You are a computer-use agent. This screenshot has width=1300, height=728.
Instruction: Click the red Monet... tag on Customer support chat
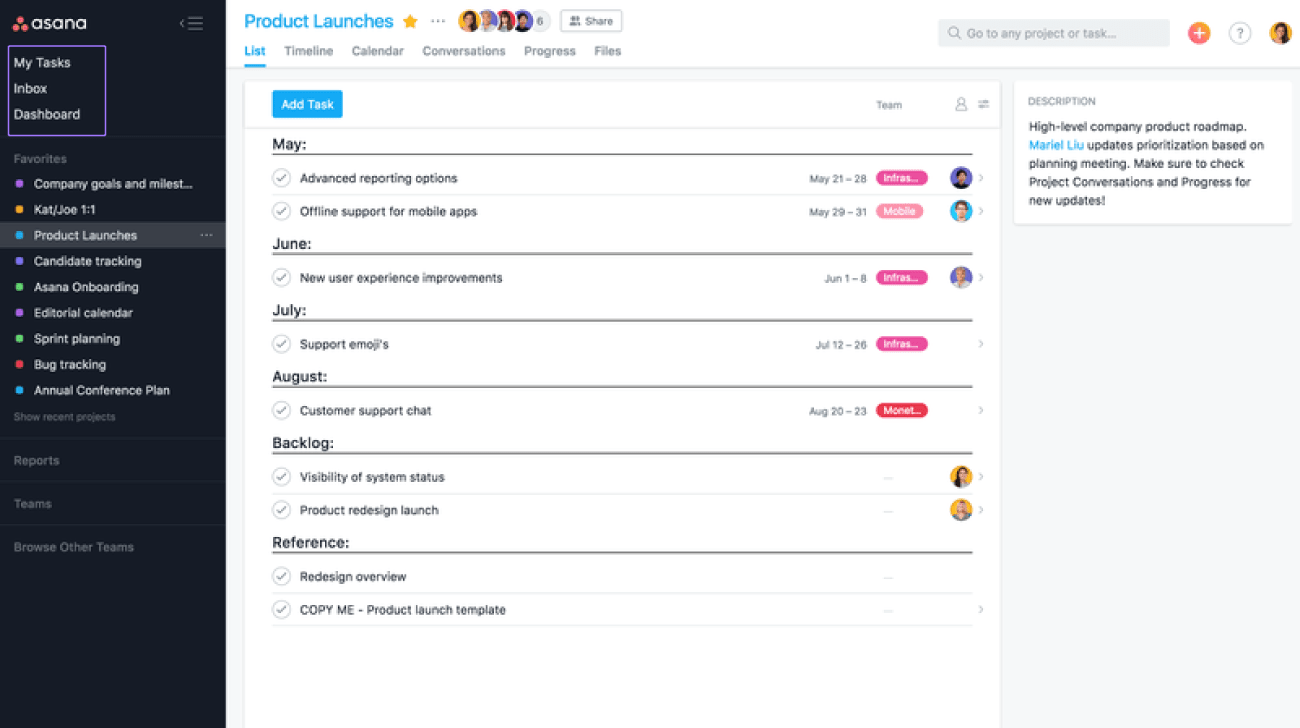(901, 410)
